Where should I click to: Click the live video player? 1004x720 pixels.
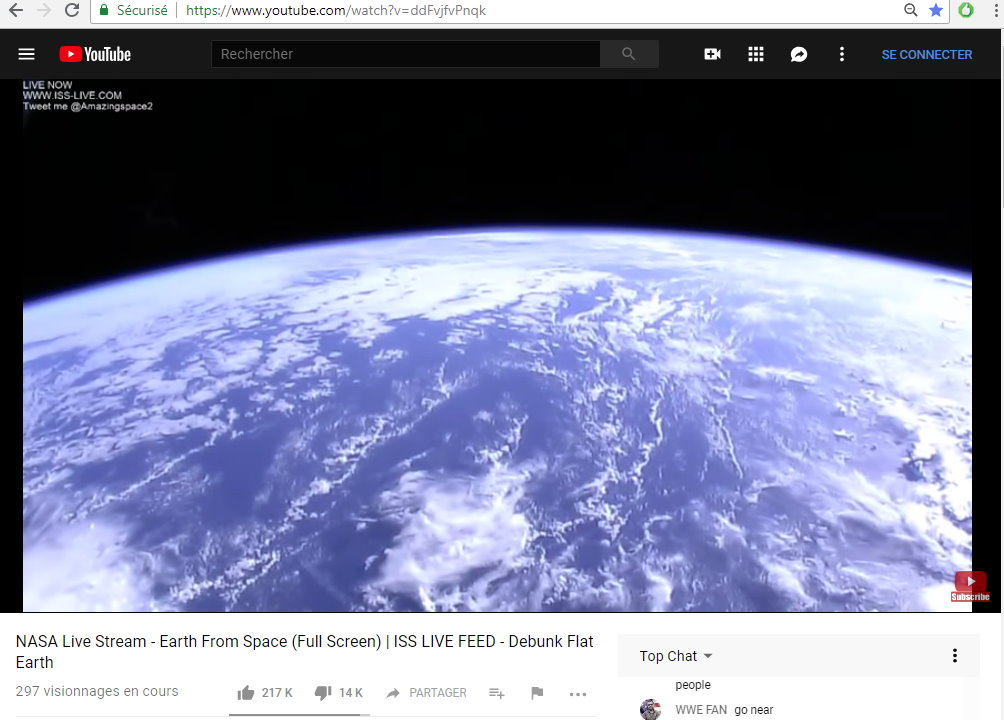pos(498,346)
